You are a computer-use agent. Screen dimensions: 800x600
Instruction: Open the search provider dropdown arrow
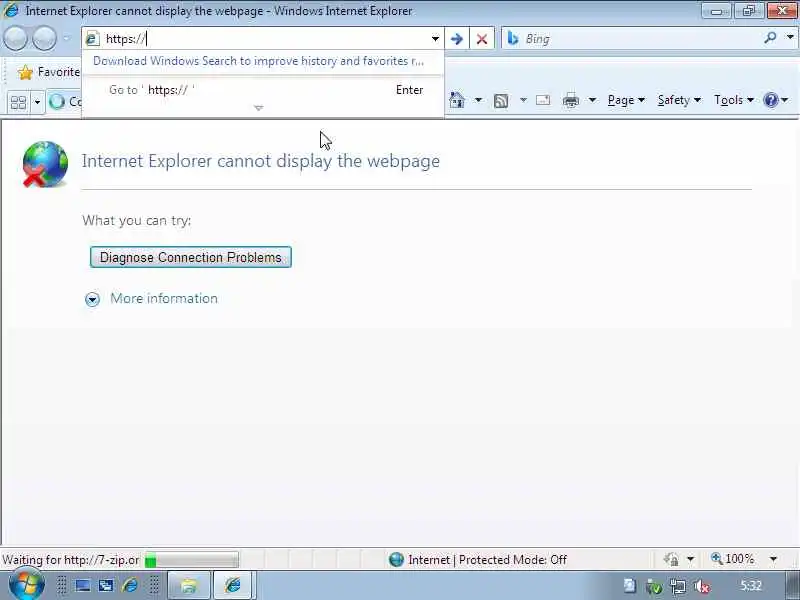point(790,37)
